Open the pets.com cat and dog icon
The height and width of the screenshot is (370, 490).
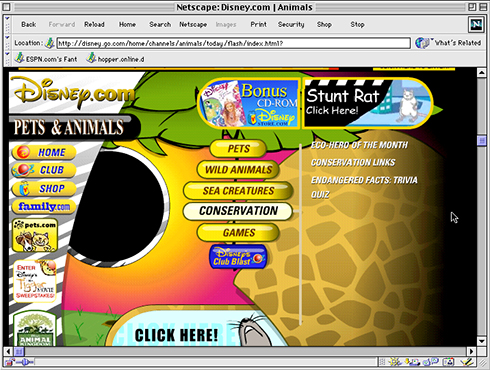click(x=35, y=235)
